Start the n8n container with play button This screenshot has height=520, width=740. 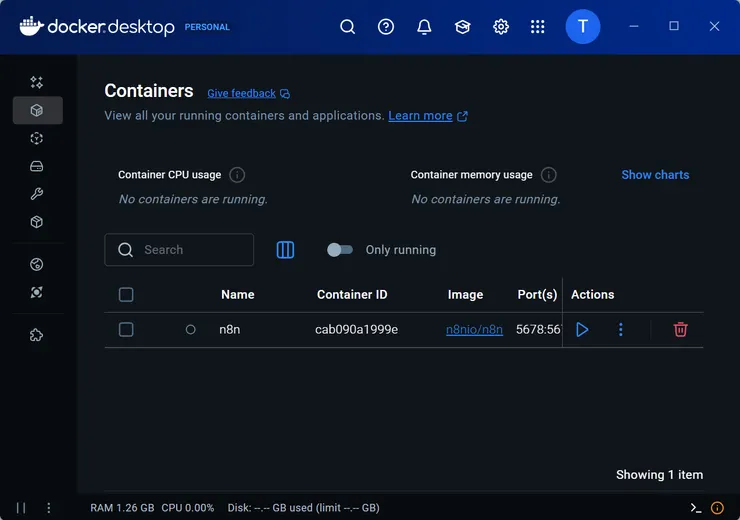click(x=582, y=329)
